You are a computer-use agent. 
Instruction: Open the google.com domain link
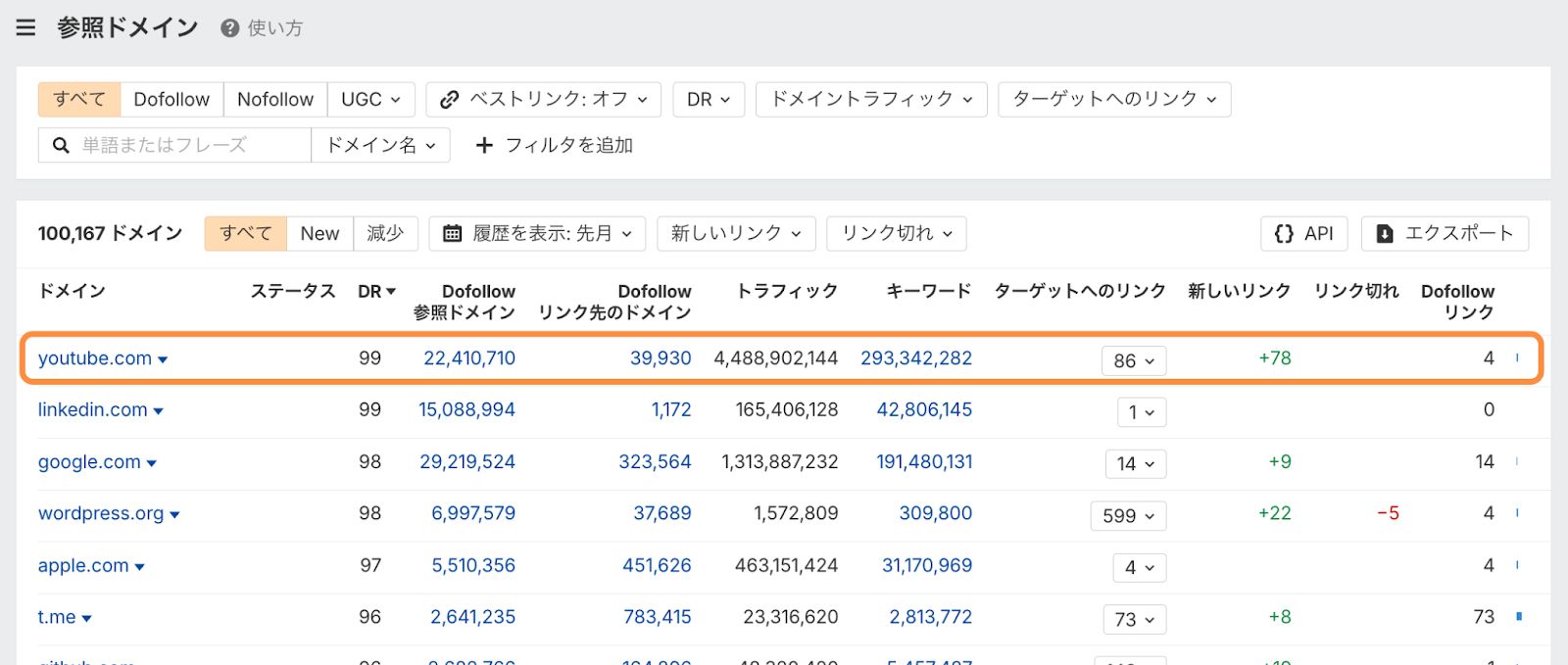89,461
